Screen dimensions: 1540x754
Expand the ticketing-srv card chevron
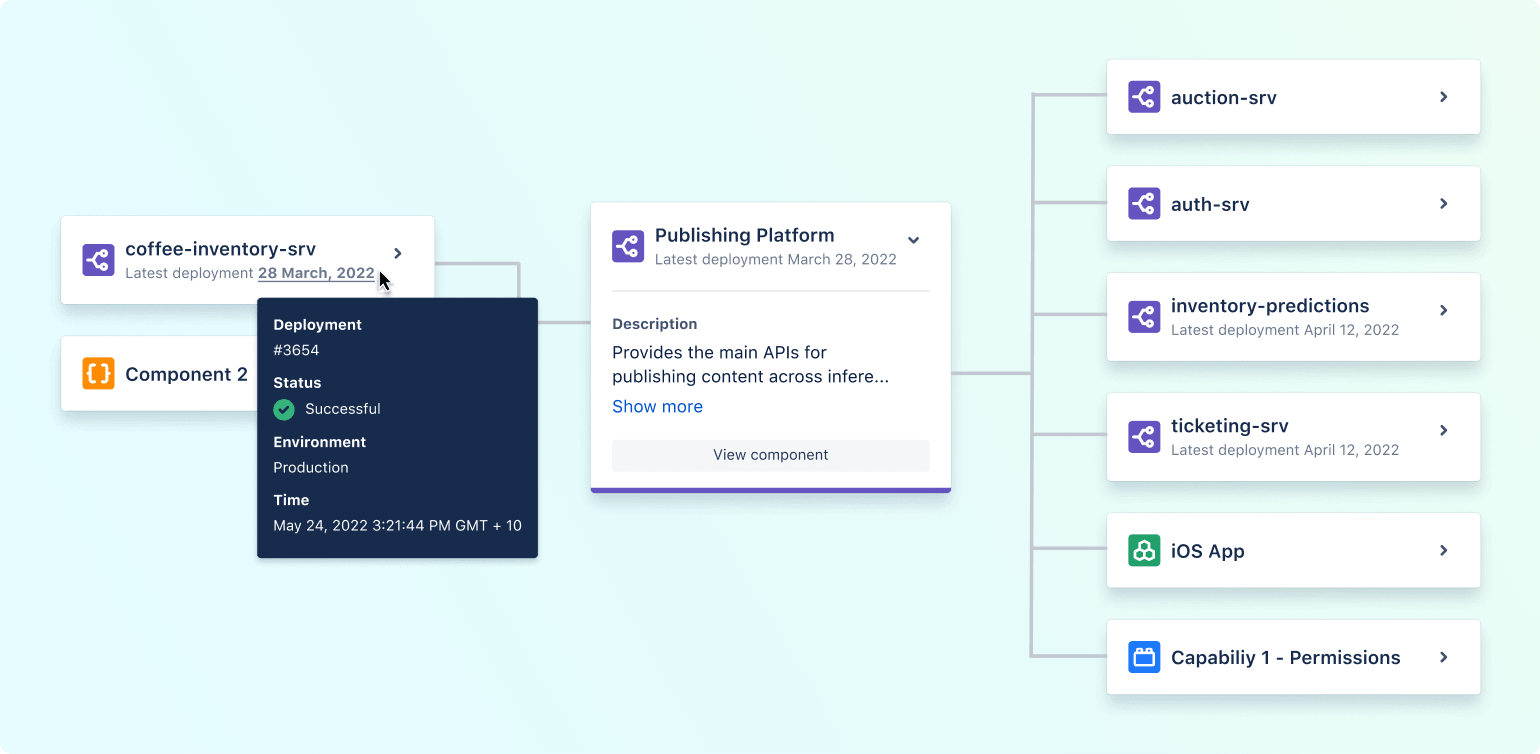pyautogui.click(x=1443, y=430)
